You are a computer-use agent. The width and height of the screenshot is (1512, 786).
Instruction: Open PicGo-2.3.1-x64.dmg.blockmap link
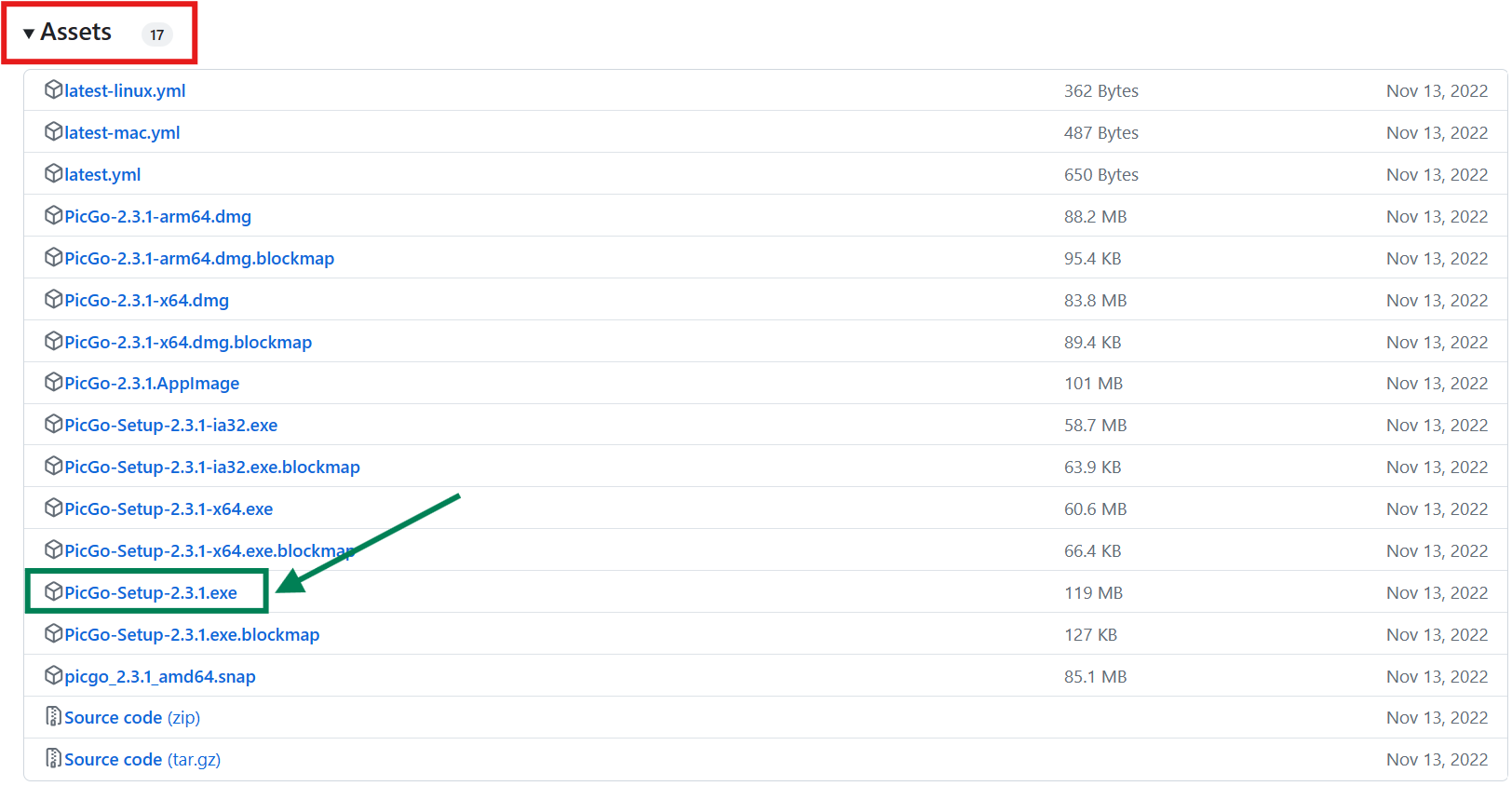pyautogui.click(x=188, y=342)
